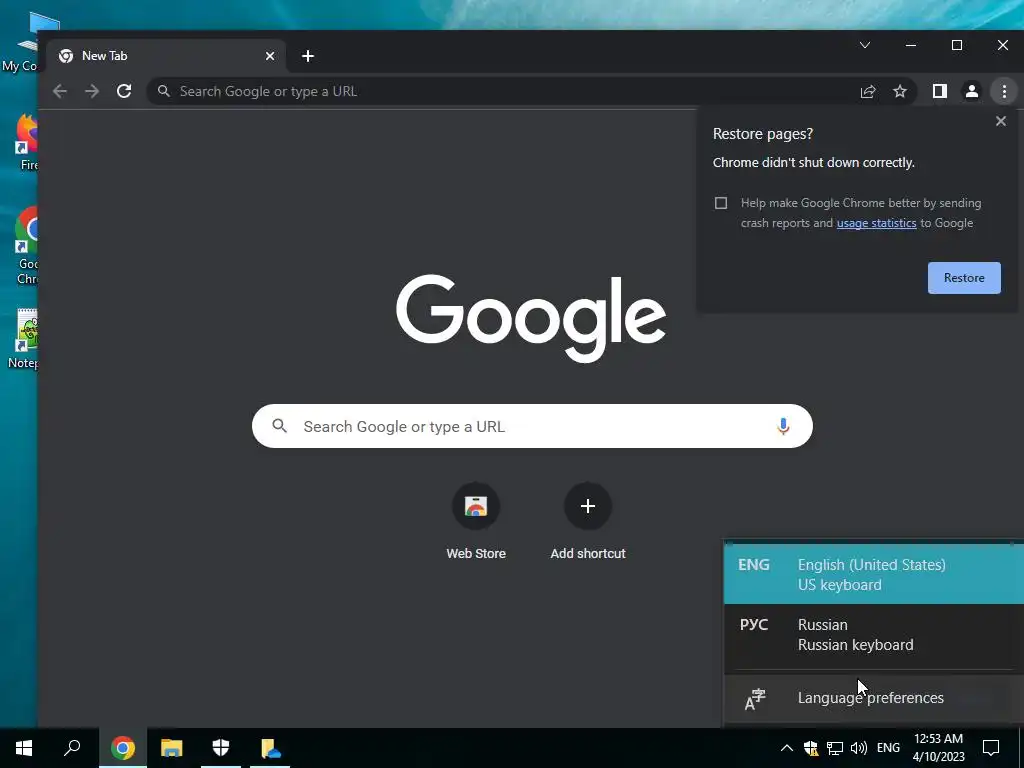1024x768 pixels.
Task: Select the New Tab tab
Action: (x=167, y=56)
